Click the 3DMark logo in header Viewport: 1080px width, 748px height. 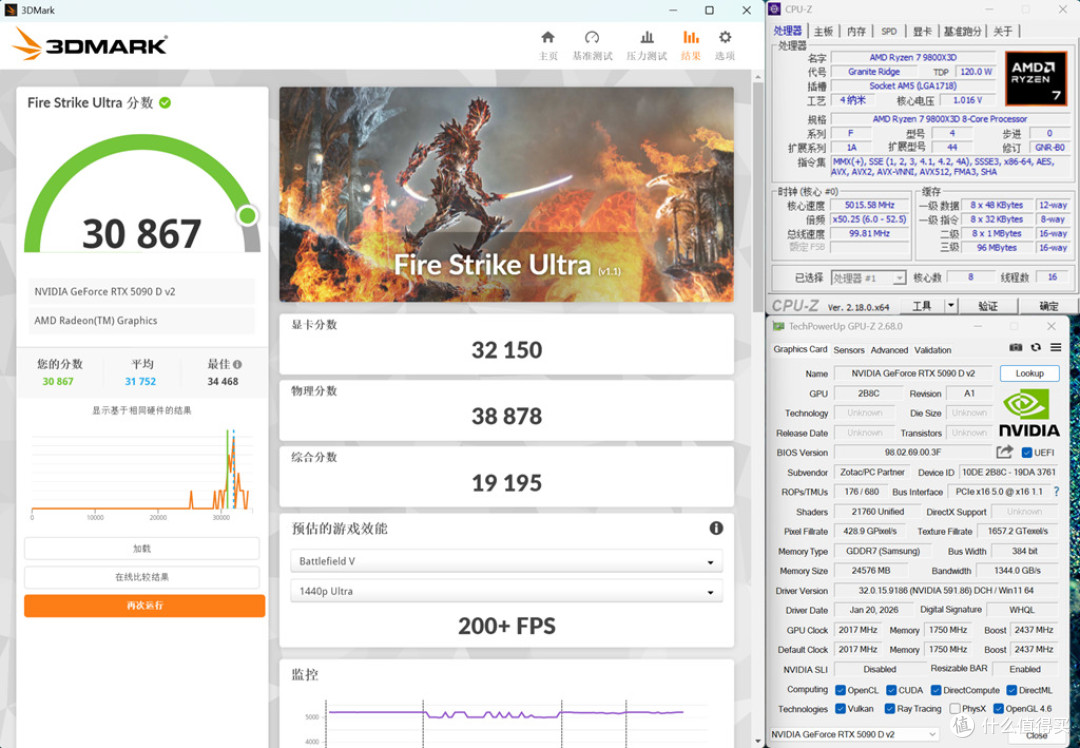(x=90, y=44)
